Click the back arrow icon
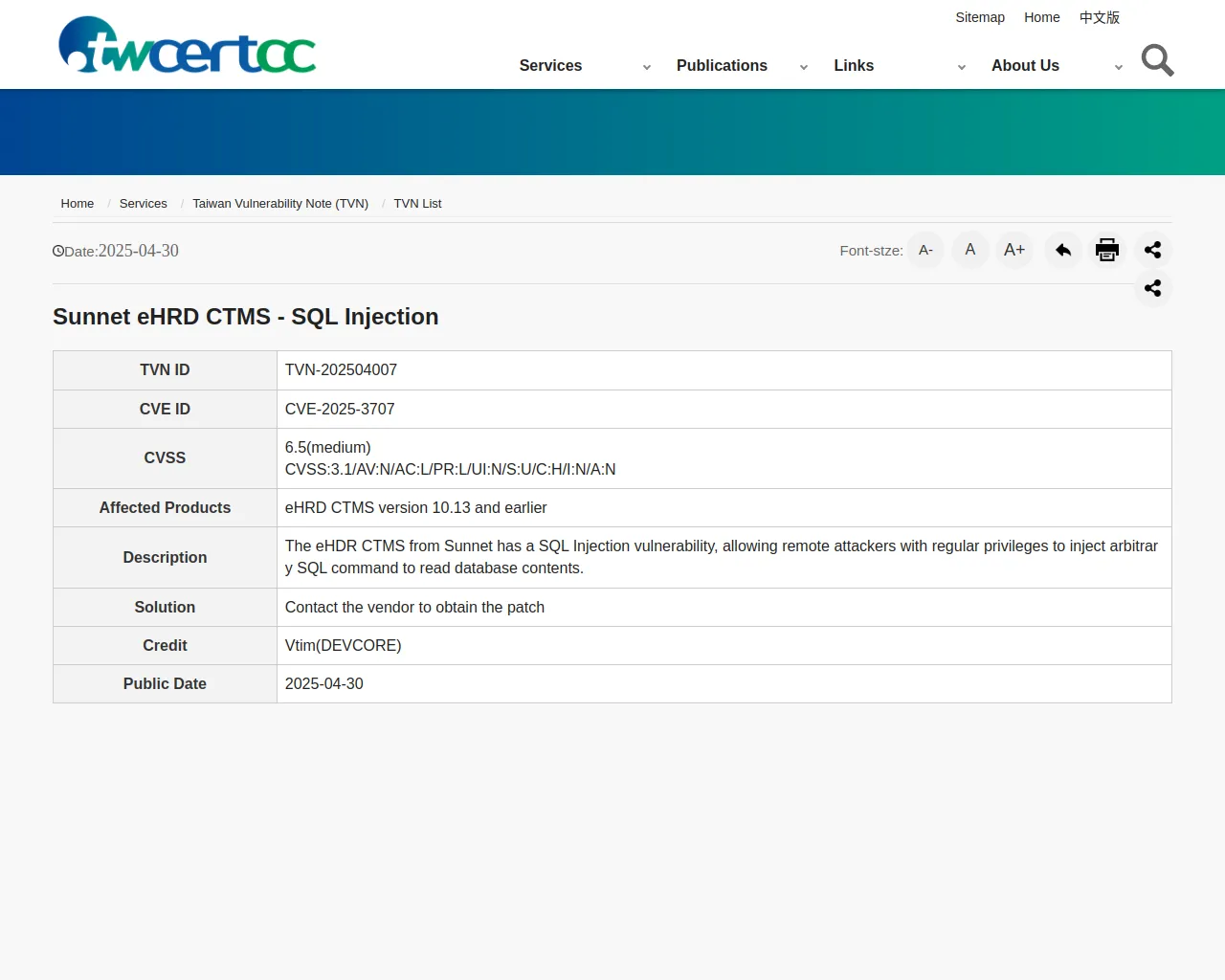This screenshot has height=980, width=1225. pyautogui.click(x=1063, y=250)
